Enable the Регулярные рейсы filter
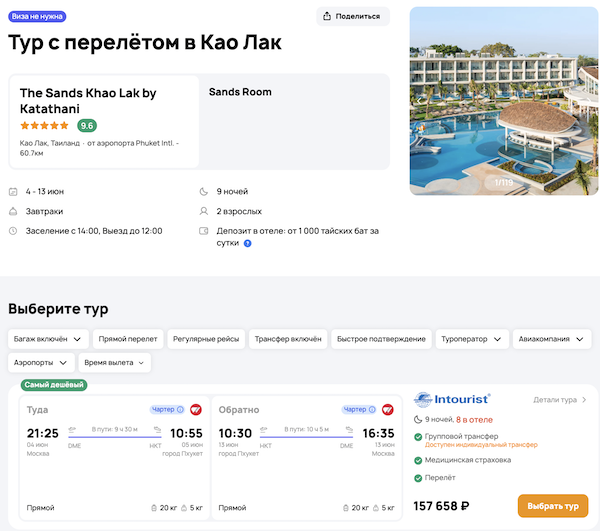This screenshot has width=600, height=531. tap(204, 339)
